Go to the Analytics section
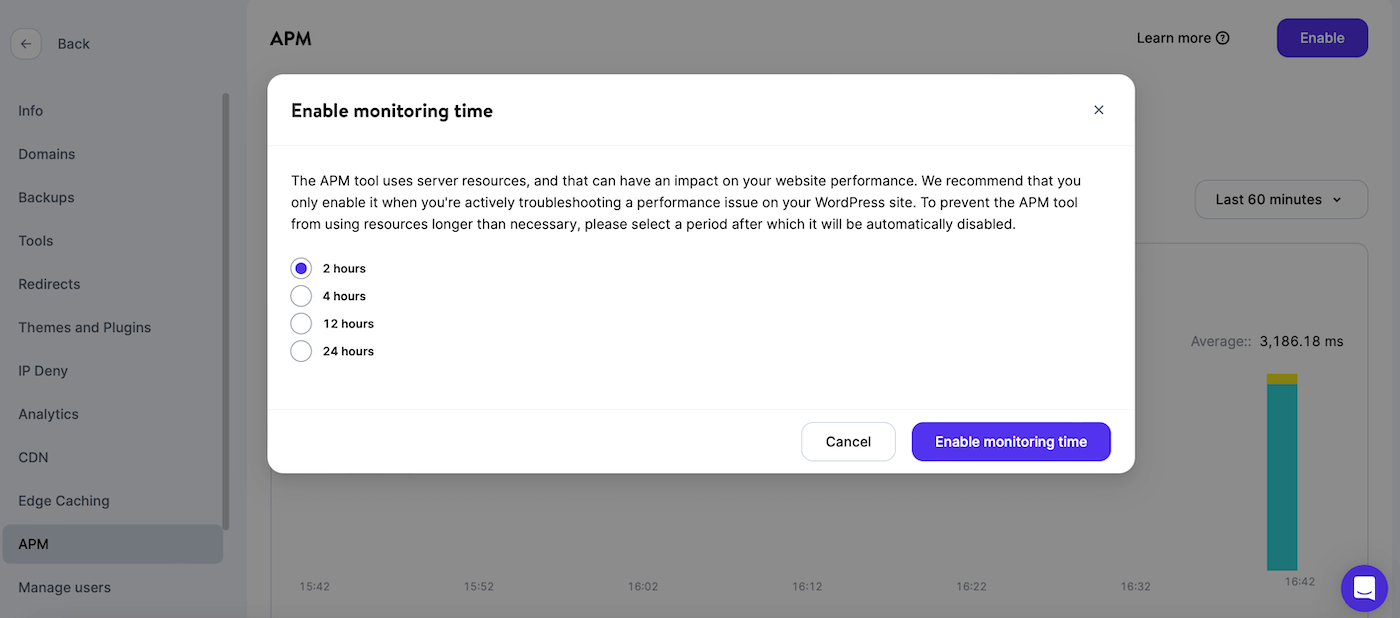The width and height of the screenshot is (1400, 618). (x=50, y=413)
